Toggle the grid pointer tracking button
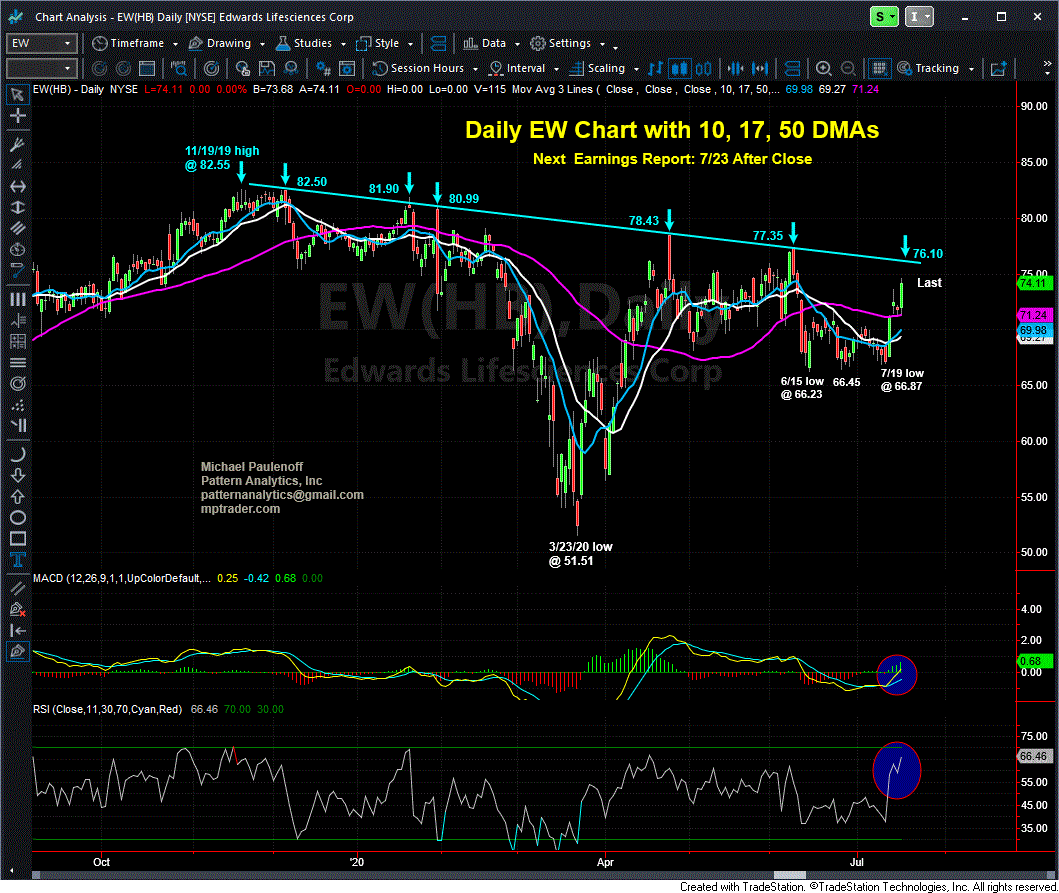This screenshot has width=1059, height=893. click(x=879, y=68)
